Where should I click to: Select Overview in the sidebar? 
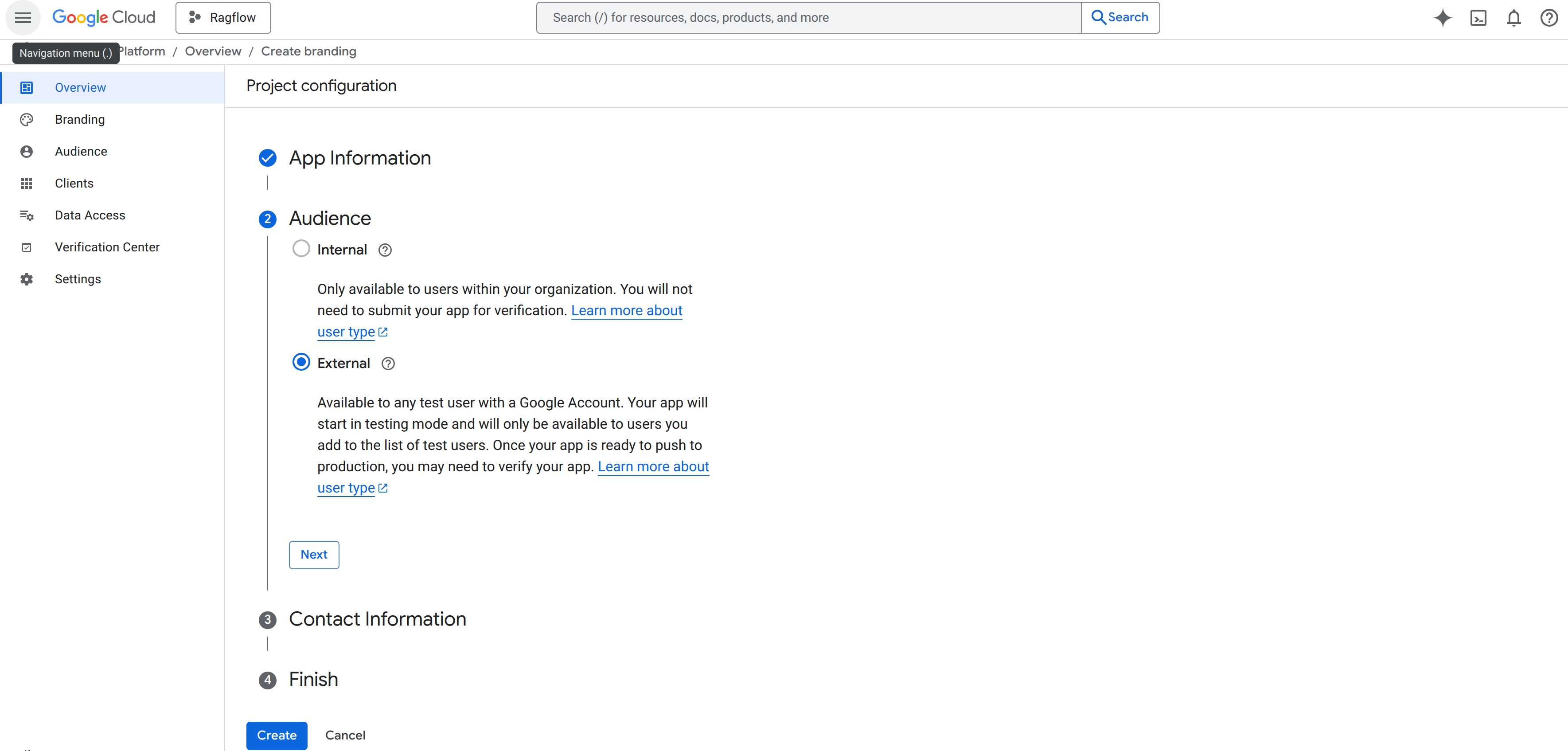(x=113, y=88)
